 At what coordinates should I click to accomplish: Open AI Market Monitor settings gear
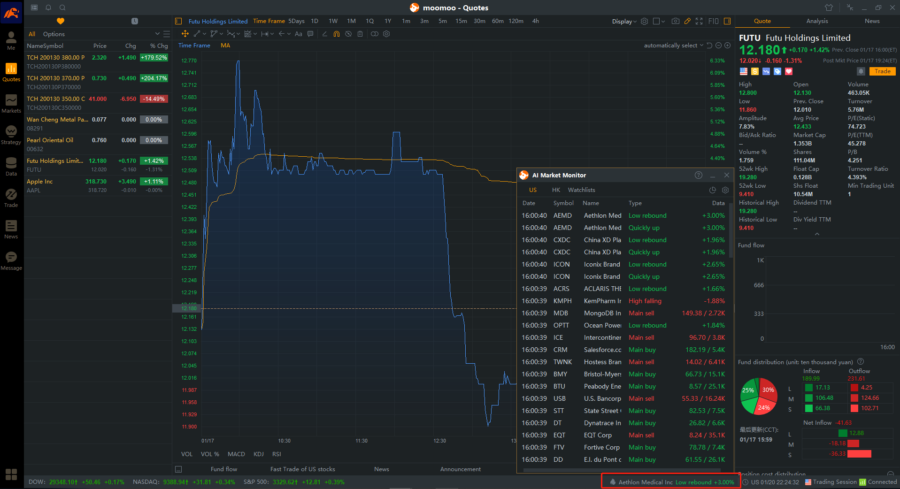[x=726, y=190]
